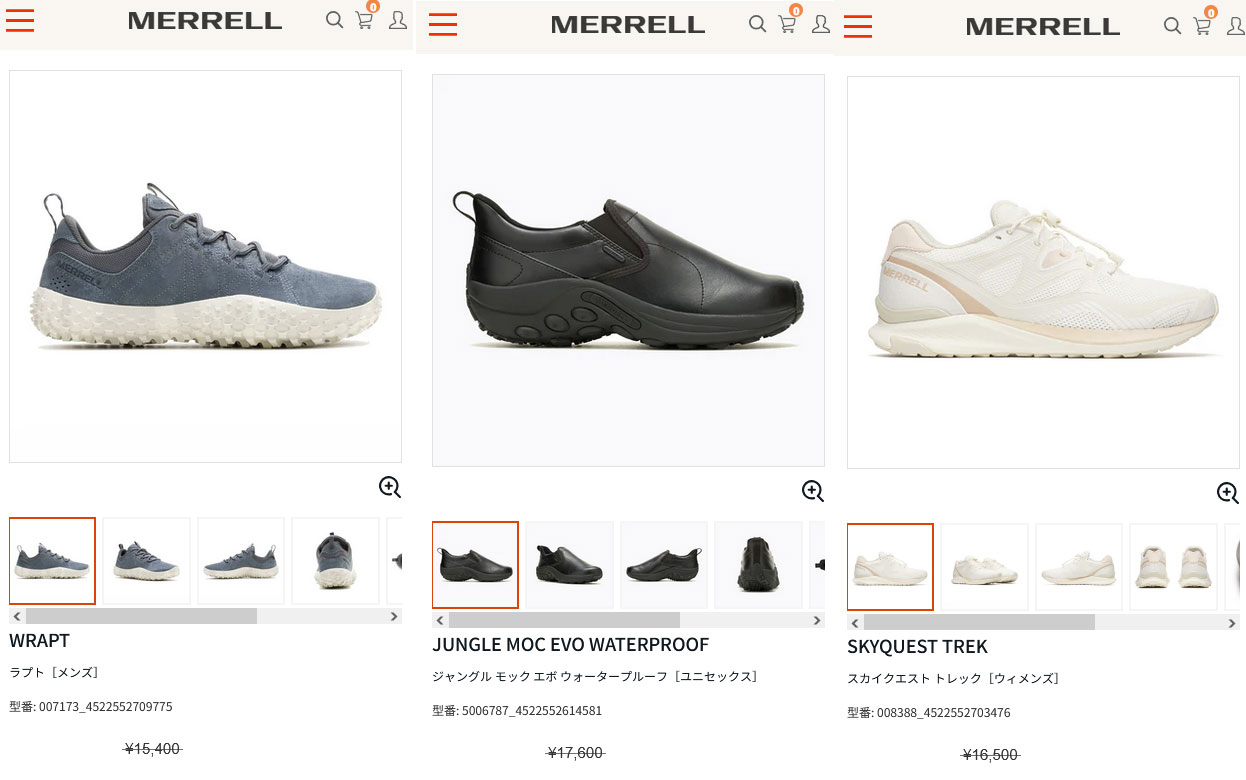This screenshot has height=780, width=1246.
Task: Select third WRAPT thumbnail image
Action: 241,561
